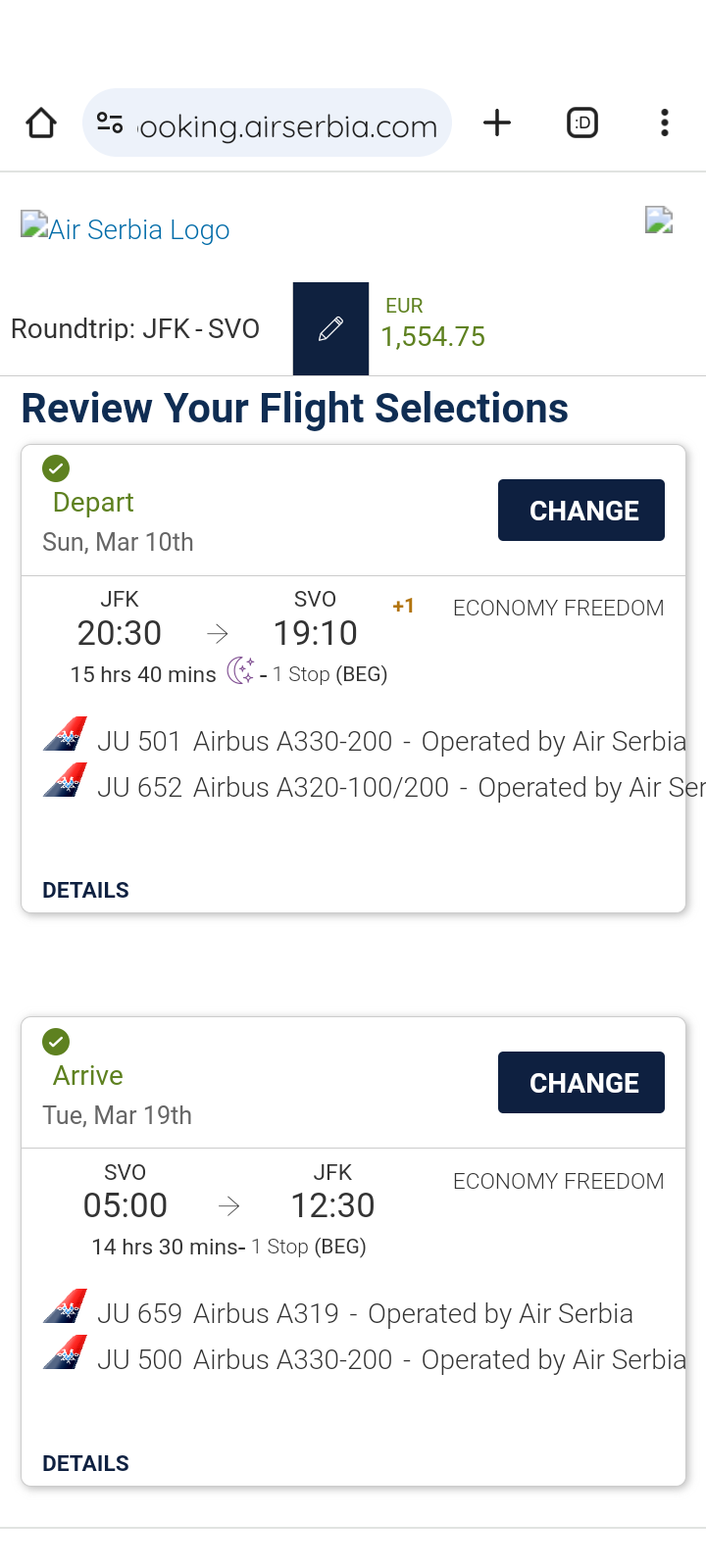Tap the green check next to Arrive
Screen dimensions: 706x1568
(56, 1042)
